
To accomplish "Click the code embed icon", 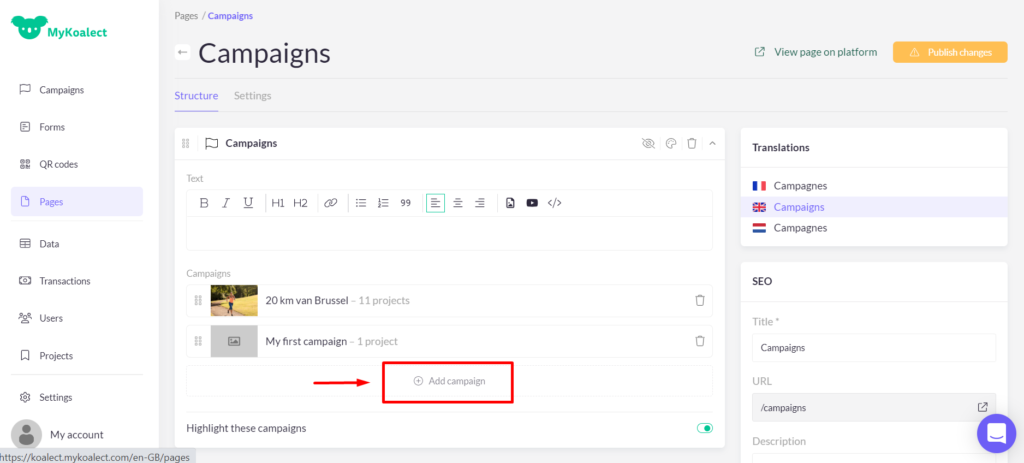I will 555,203.
